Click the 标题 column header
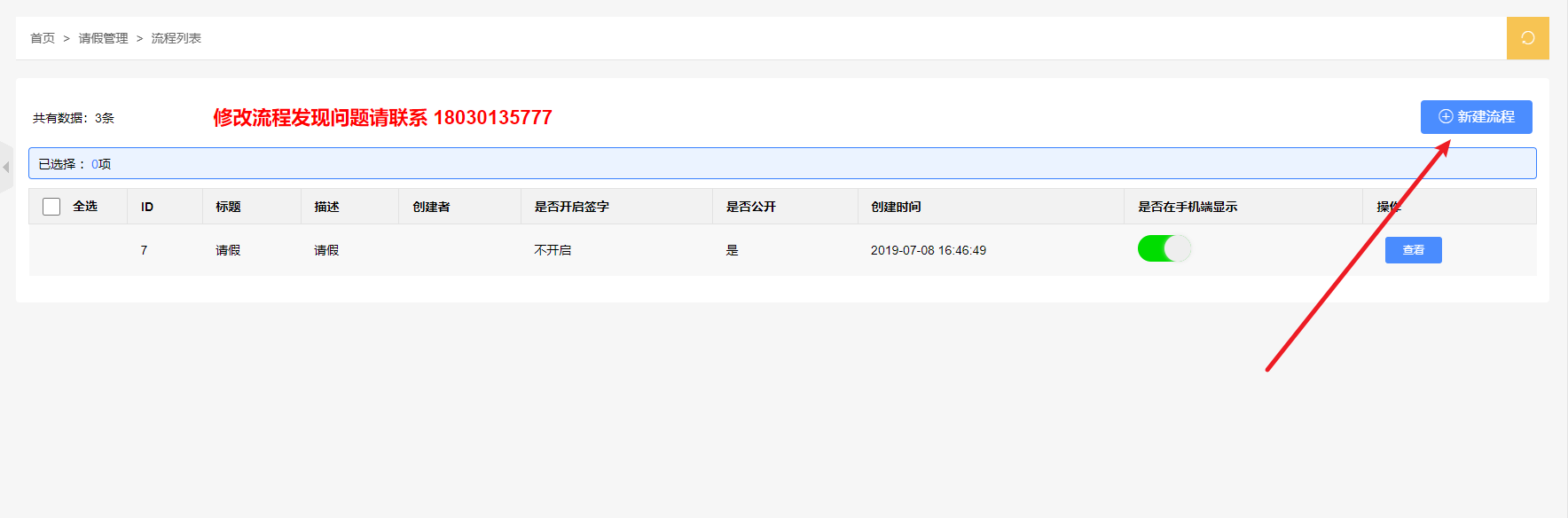 click(228, 207)
